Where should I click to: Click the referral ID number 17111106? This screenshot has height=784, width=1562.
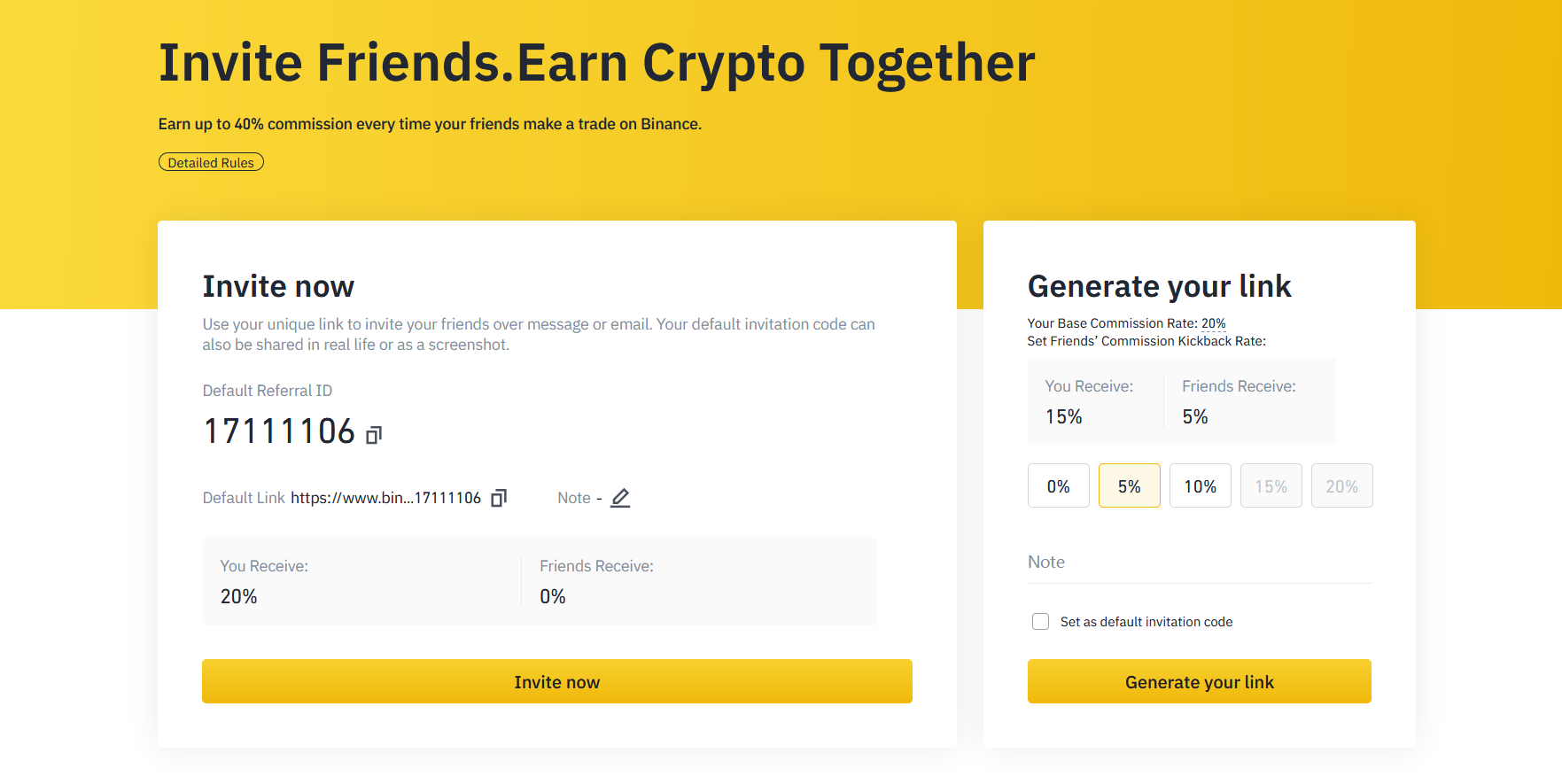(279, 431)
